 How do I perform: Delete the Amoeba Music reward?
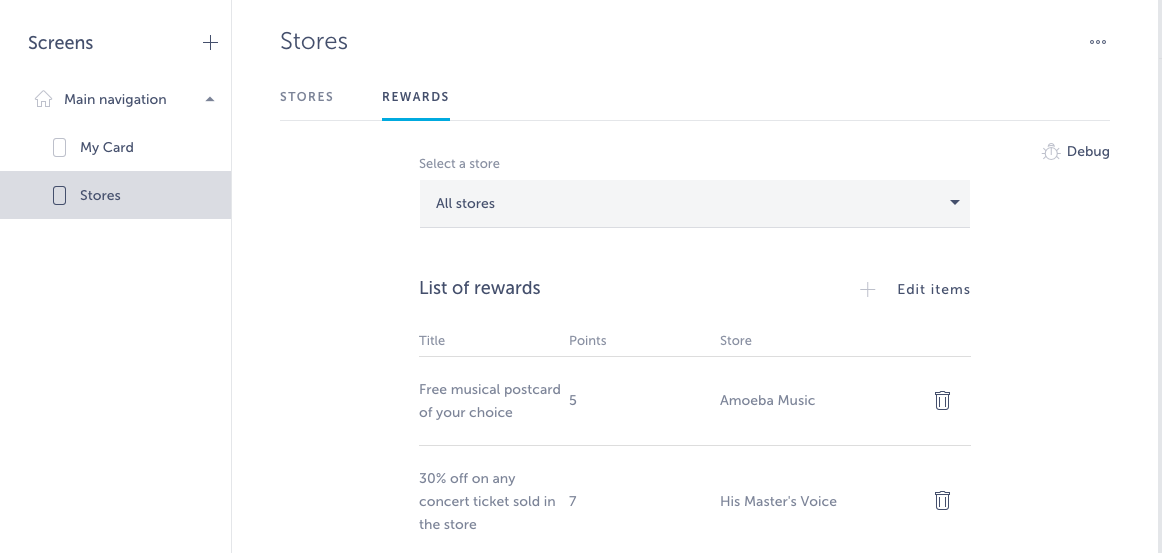click(x=942, y=400)
